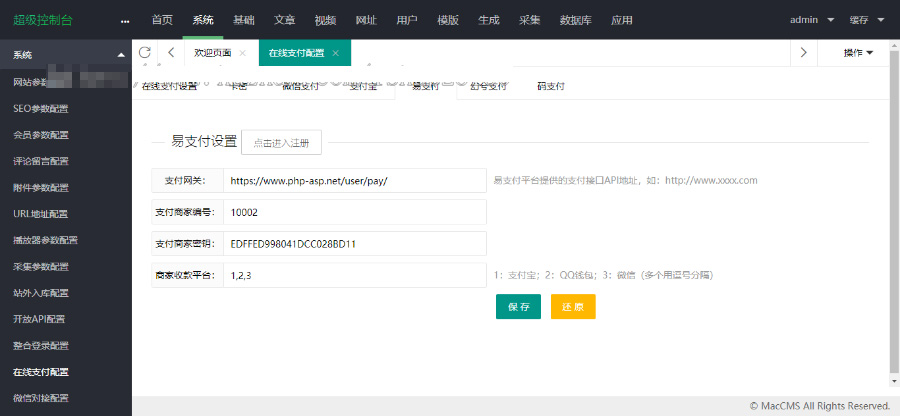Viewport: 900px width, 416px height.
Task: Click the 还原 reset button
Action: tap(573, 307)
